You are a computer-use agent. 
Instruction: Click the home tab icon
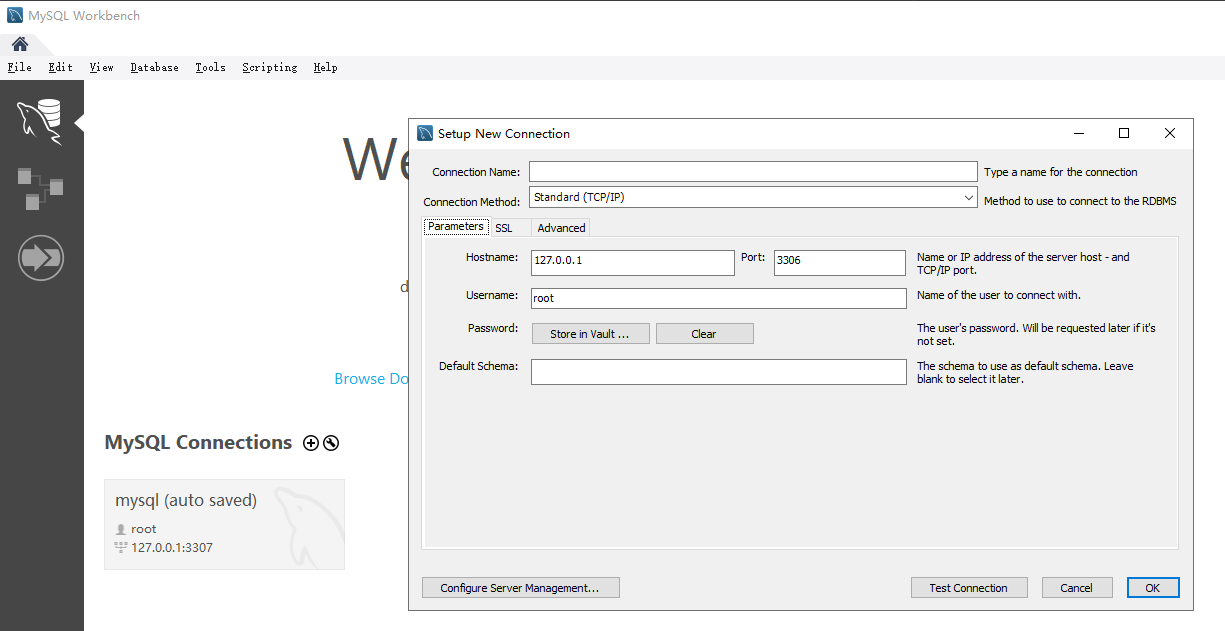coord(20,44)
